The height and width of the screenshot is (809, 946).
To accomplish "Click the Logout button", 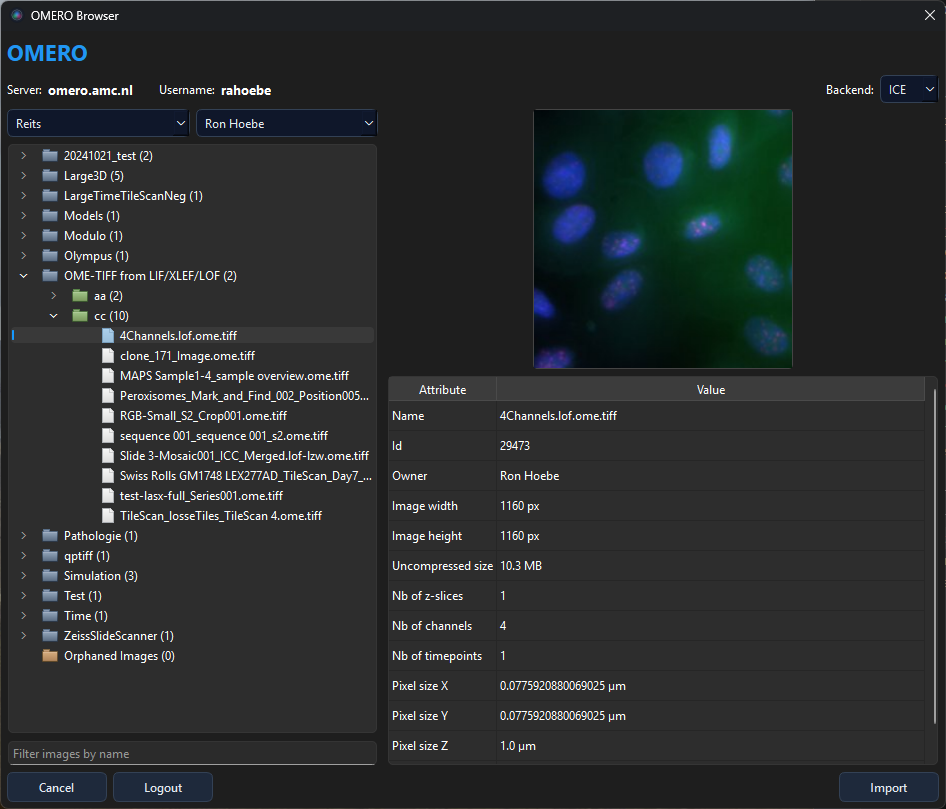I will coord(162,788).
